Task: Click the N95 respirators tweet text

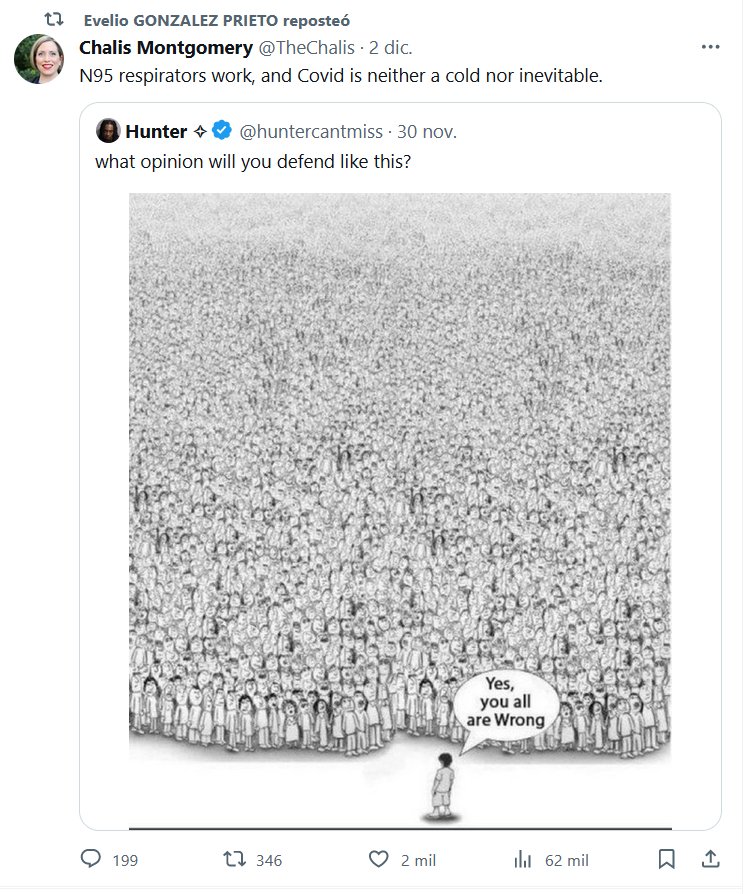Action: [x=340, y=75]
